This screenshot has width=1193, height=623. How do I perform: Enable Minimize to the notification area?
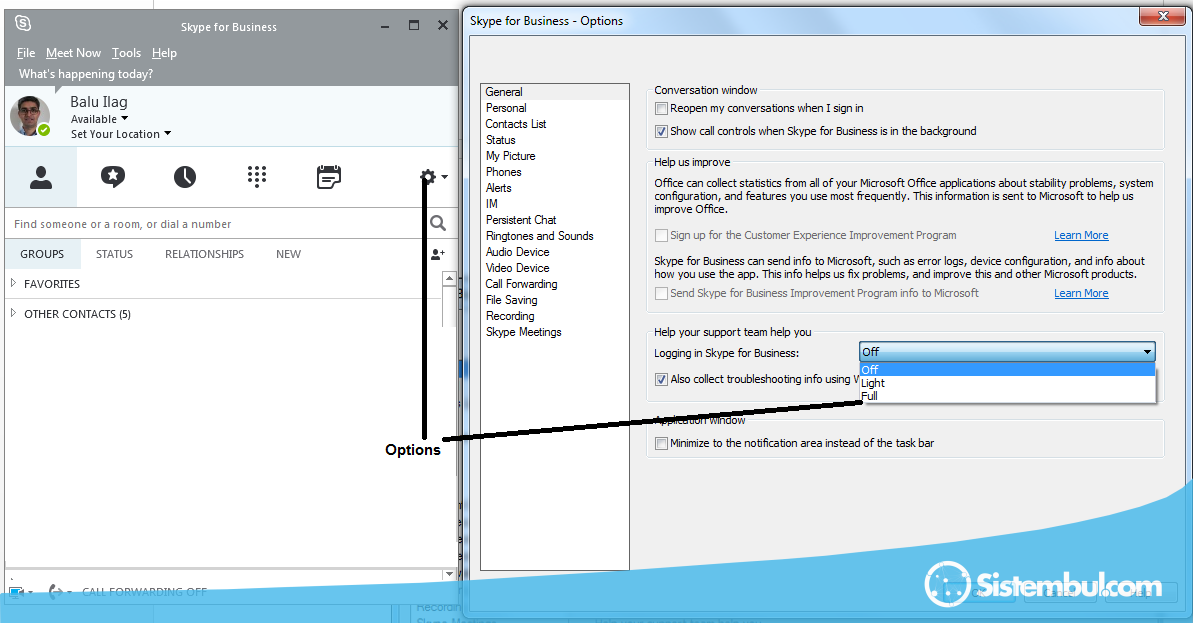[x=661, y=443]
